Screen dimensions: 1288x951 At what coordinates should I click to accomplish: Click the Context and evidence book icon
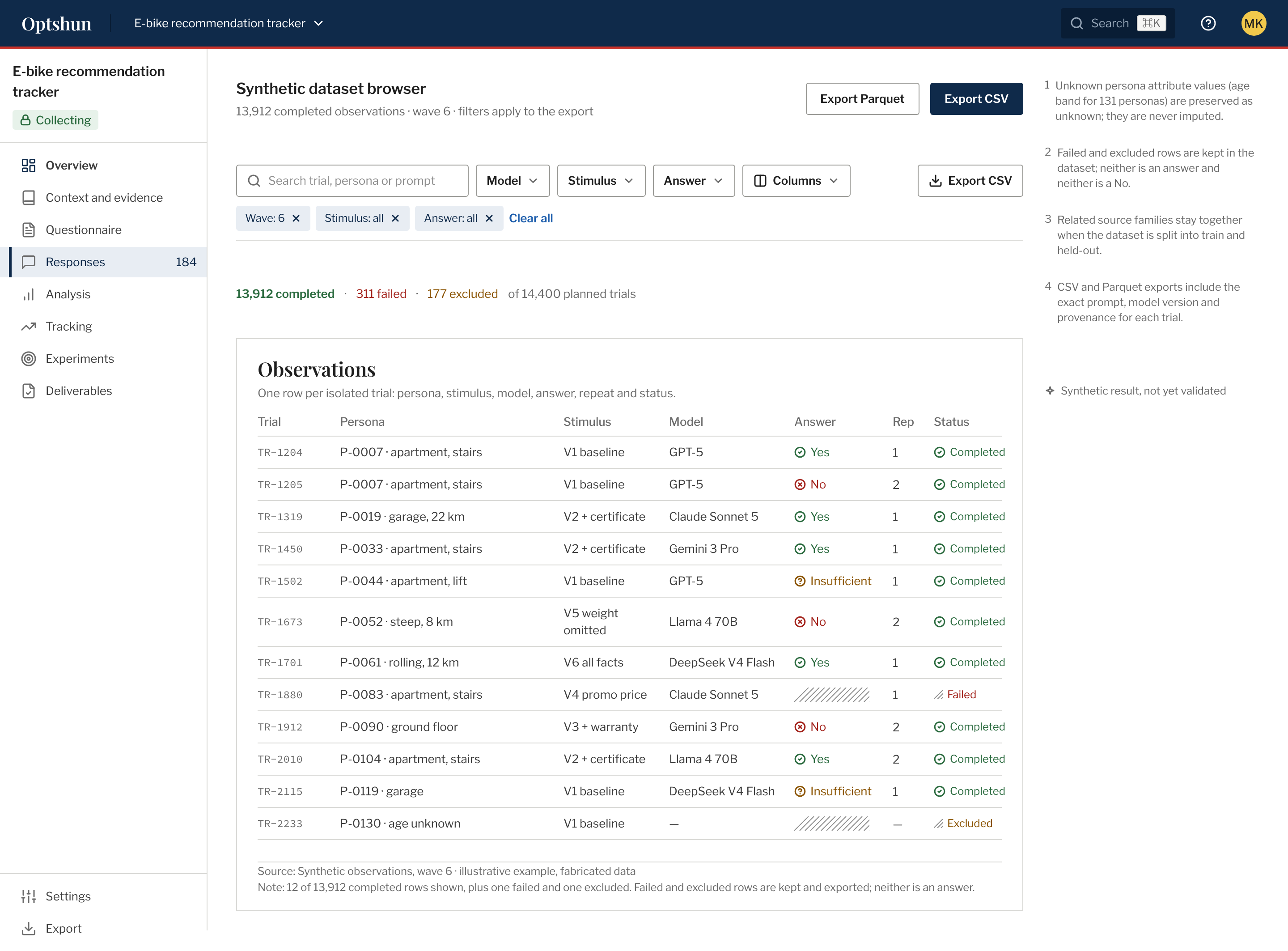pos(29,198)
